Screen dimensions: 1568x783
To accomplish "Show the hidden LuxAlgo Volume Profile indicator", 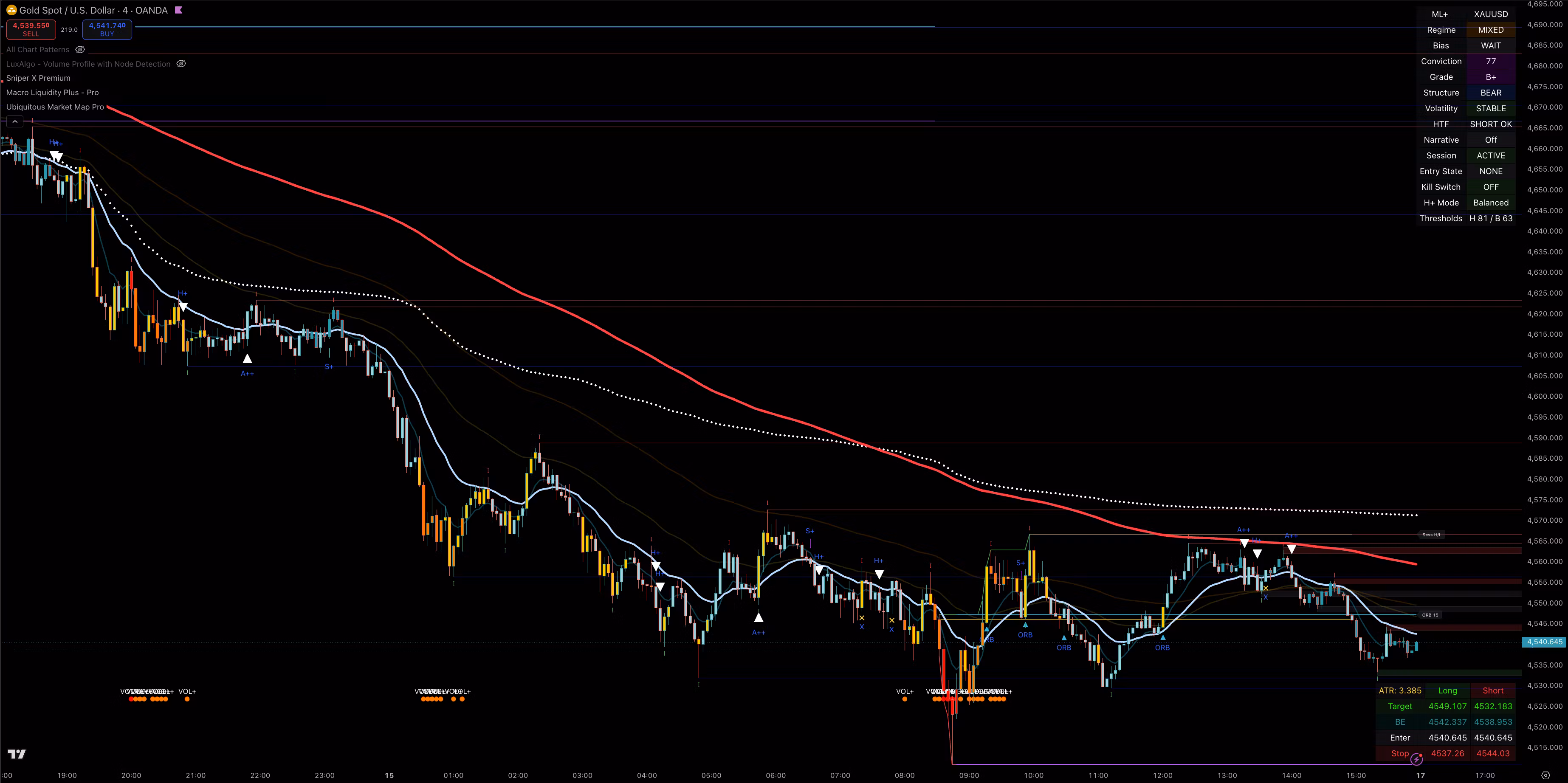I will (181, 64).
